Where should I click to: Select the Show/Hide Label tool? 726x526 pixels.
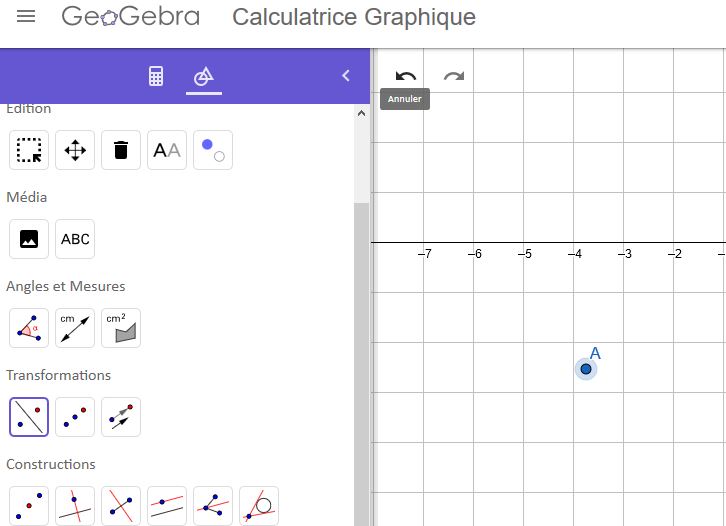[x=167, y=150]
